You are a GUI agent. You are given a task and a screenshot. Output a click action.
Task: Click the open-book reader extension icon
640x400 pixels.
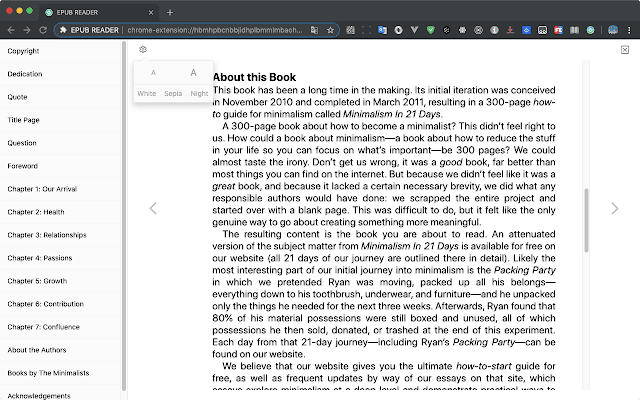click(574, 30)
